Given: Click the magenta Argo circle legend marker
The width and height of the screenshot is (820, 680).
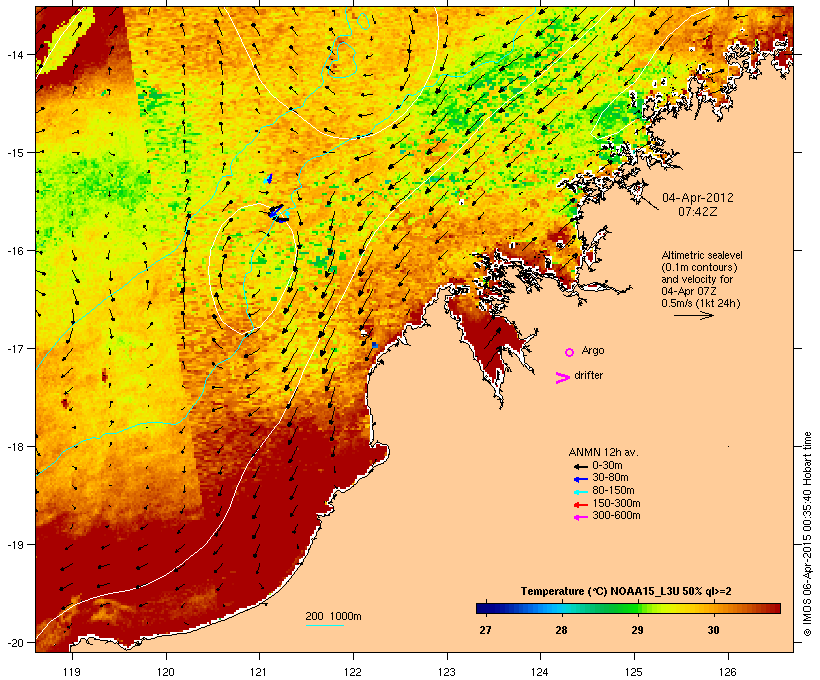Looking at the screenshot, I should [x=570, y=353].
